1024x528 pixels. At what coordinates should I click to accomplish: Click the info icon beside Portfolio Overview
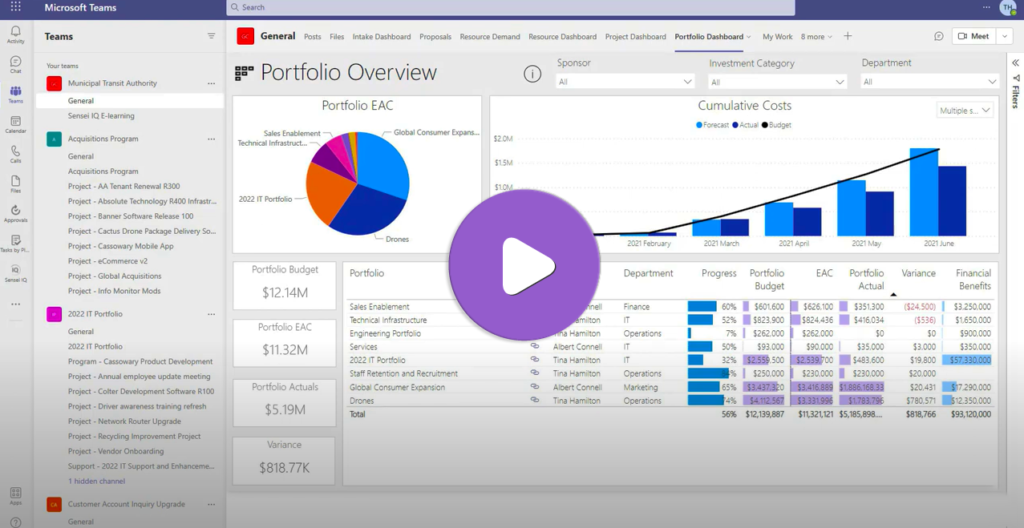[533, 74]
